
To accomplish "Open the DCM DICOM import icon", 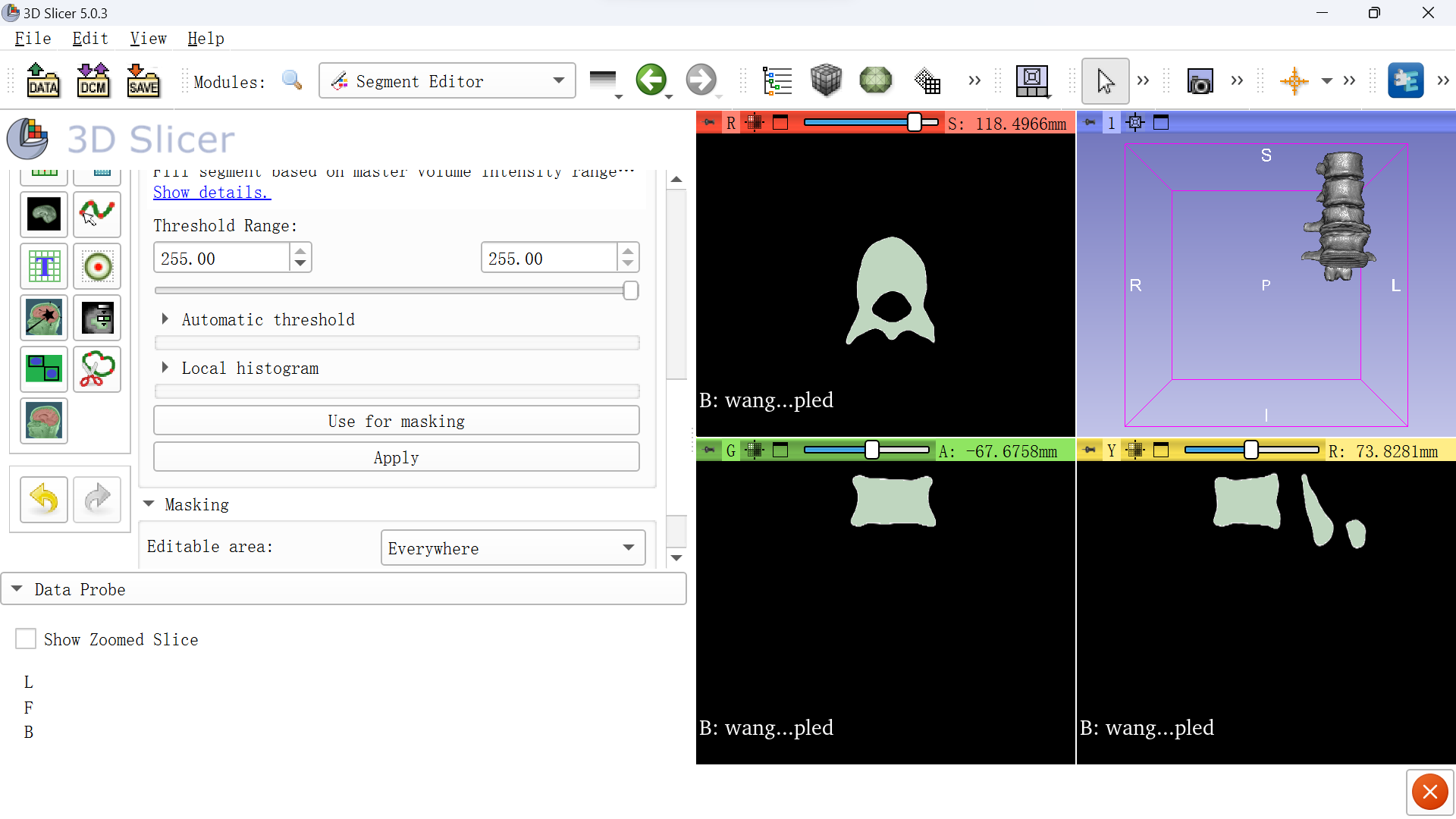I will [93, 80].
